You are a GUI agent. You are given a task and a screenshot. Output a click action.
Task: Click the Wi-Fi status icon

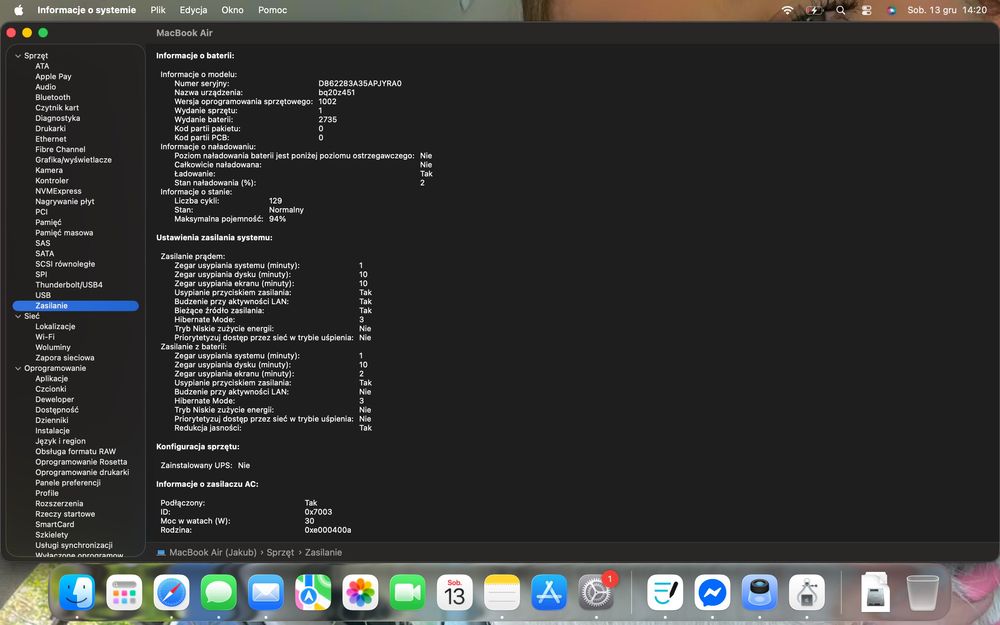(x=788, y=10)
